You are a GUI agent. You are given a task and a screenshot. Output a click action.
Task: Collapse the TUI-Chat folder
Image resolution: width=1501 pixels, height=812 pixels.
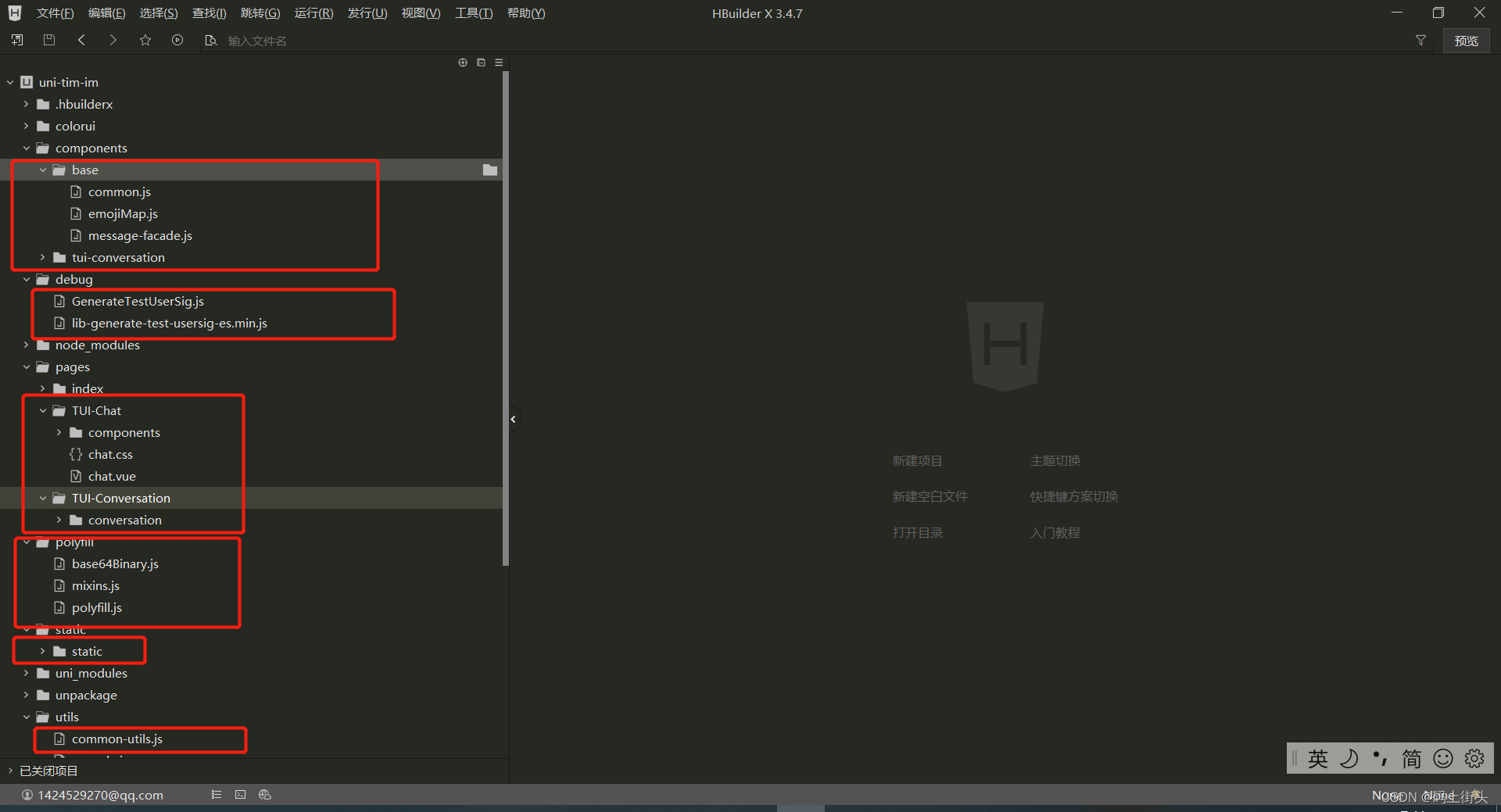tap(43, 410)
